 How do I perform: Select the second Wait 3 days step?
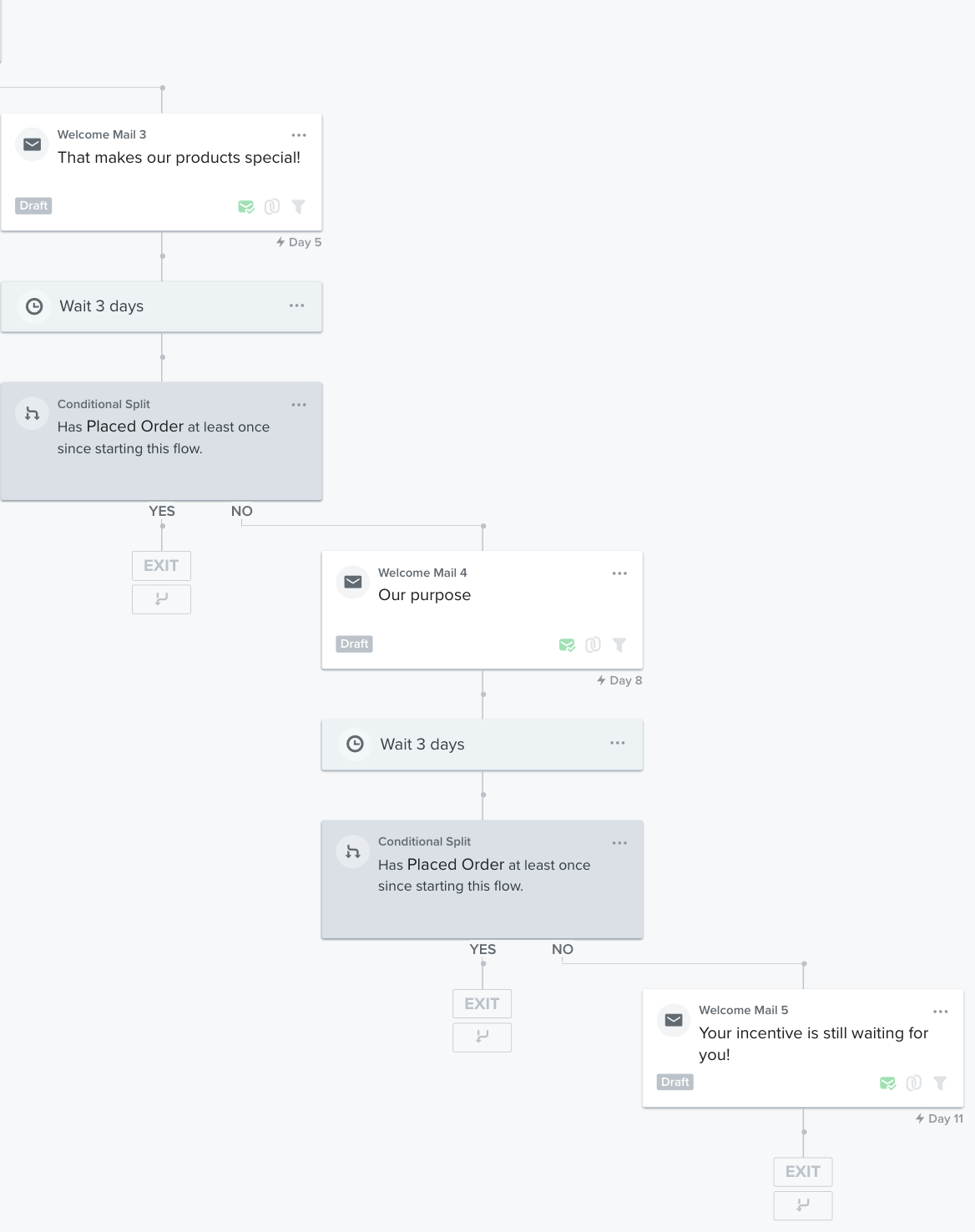tap(482, 745)
